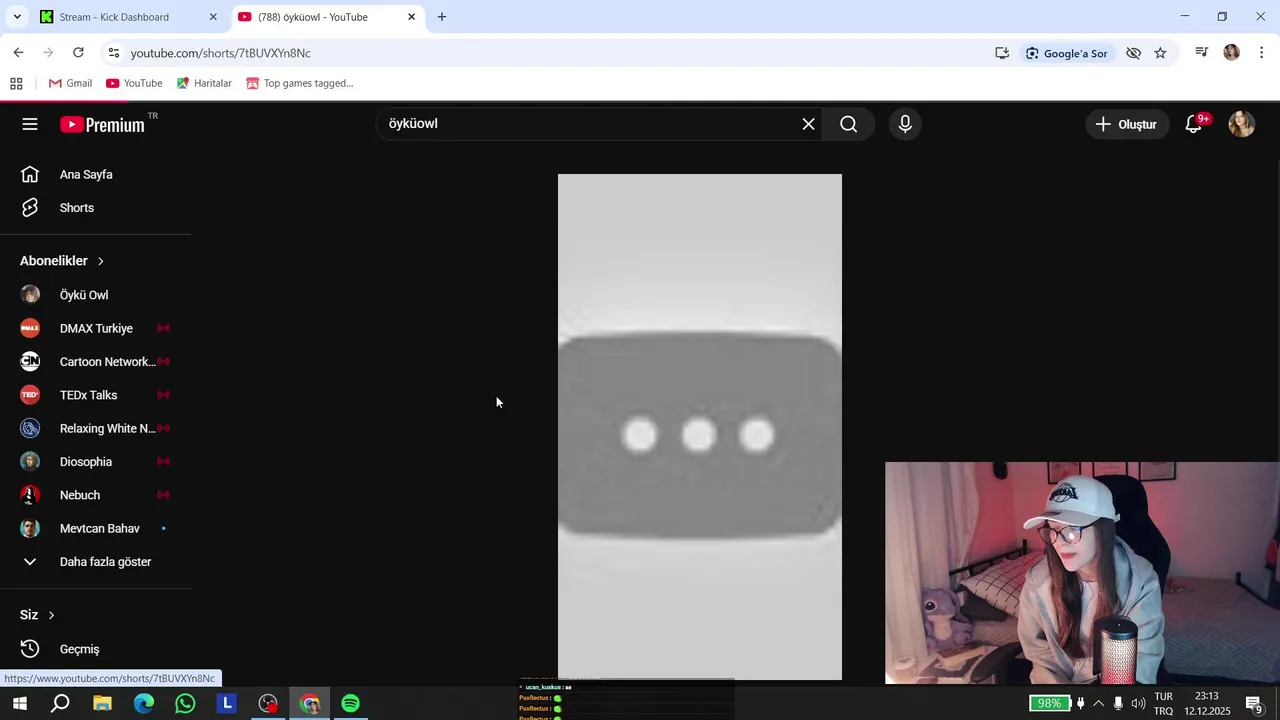Open Chrome from the taskbar
Image resolution: width=1280 pixels, height=720 pixels.
309,704
